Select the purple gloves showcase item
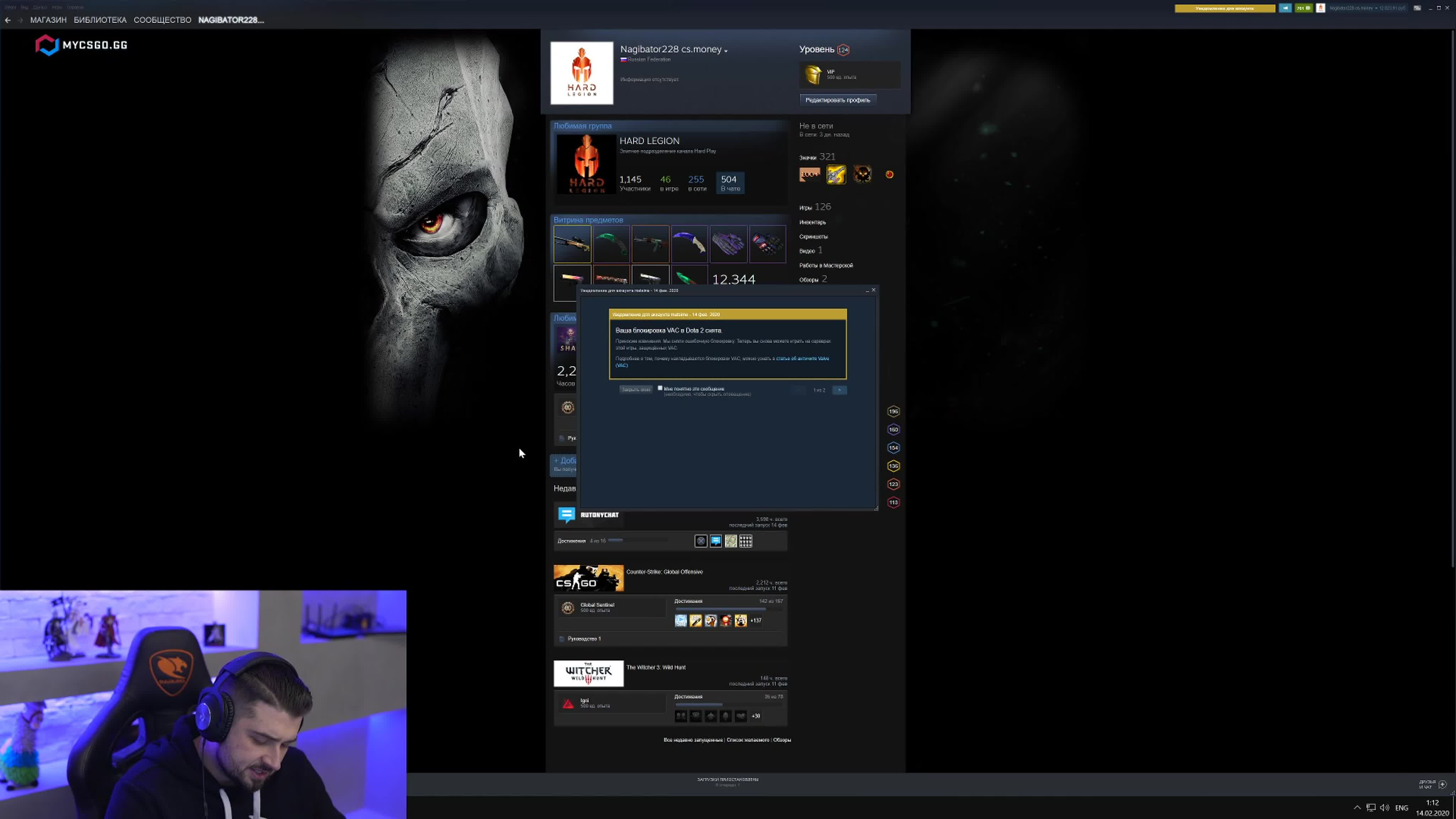 [728, 244]
